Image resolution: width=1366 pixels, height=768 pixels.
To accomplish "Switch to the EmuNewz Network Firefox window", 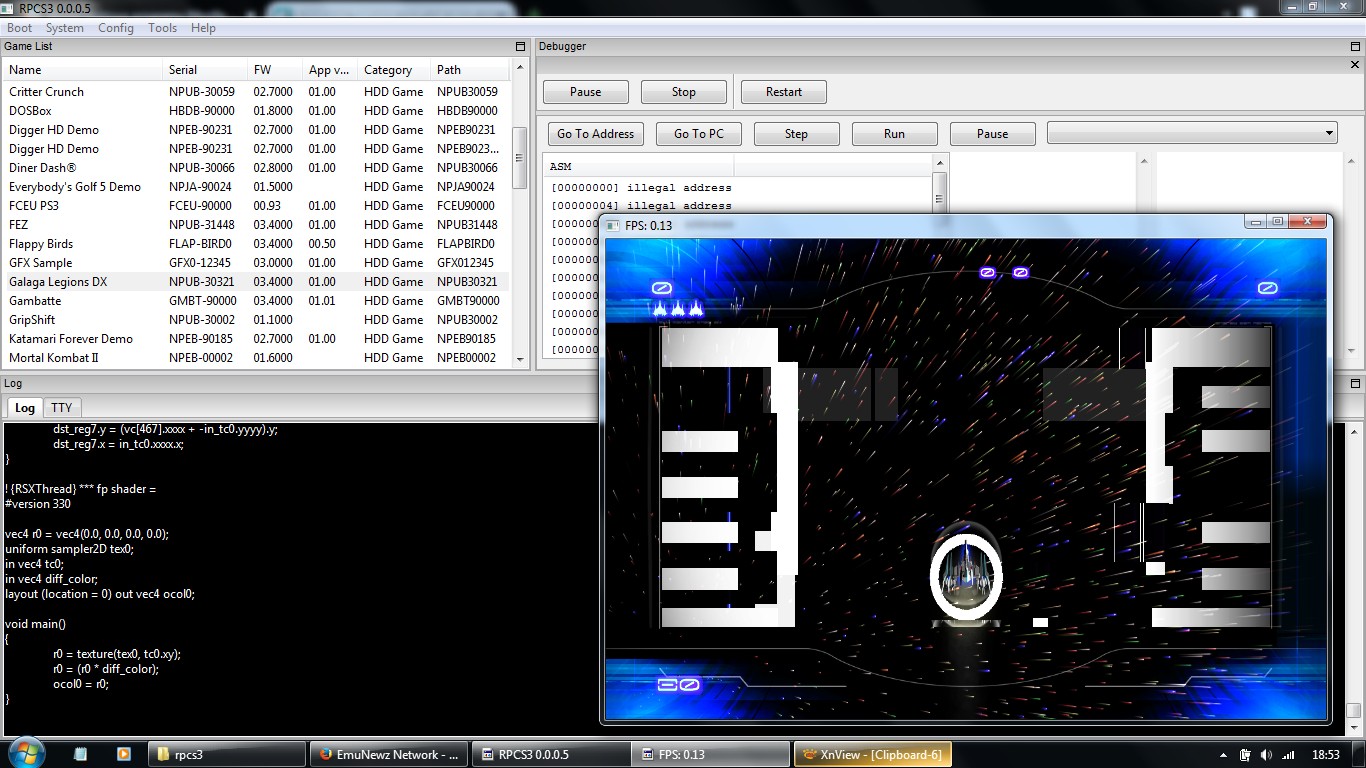I will [x=389, y=754].
